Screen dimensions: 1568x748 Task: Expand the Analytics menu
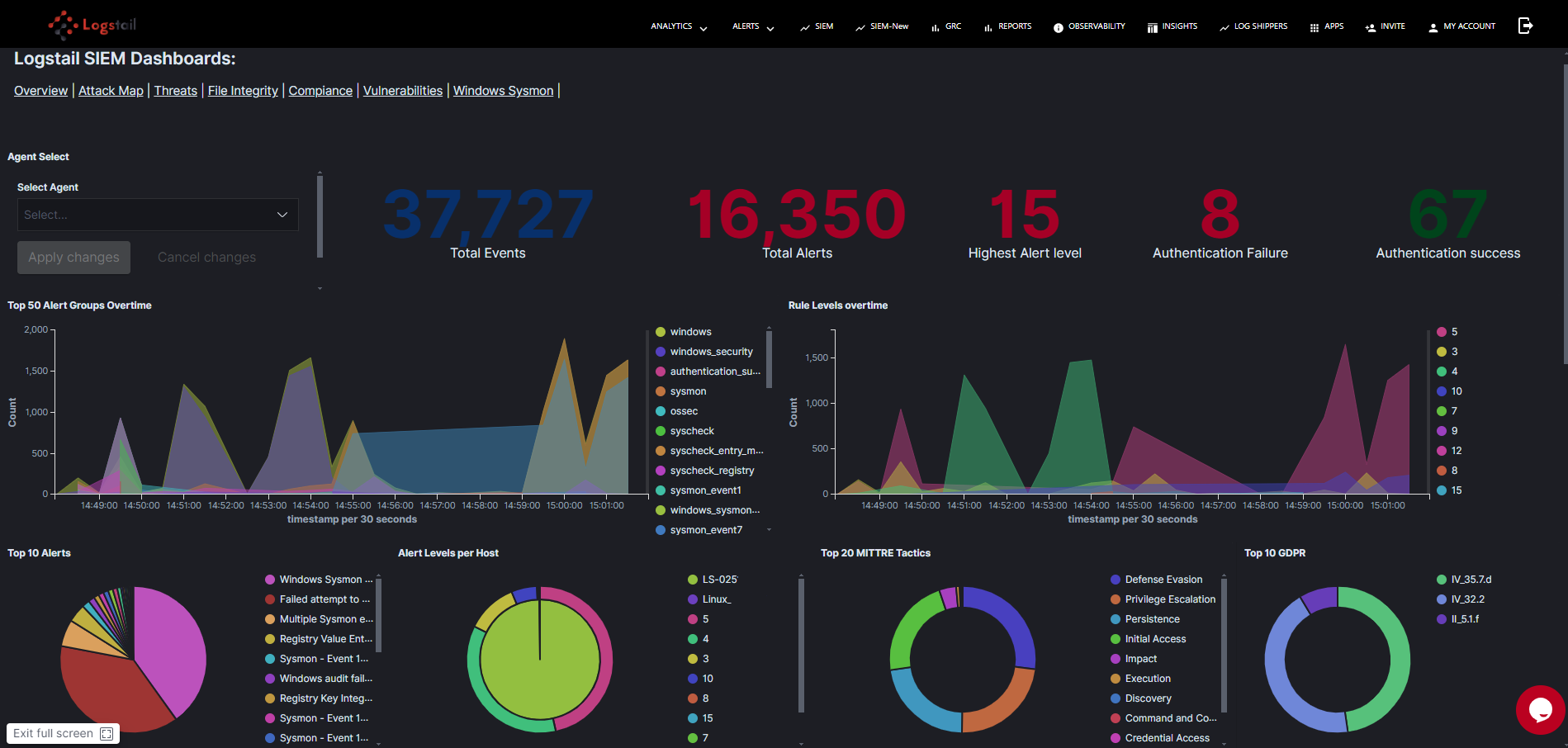coord(679,26)
